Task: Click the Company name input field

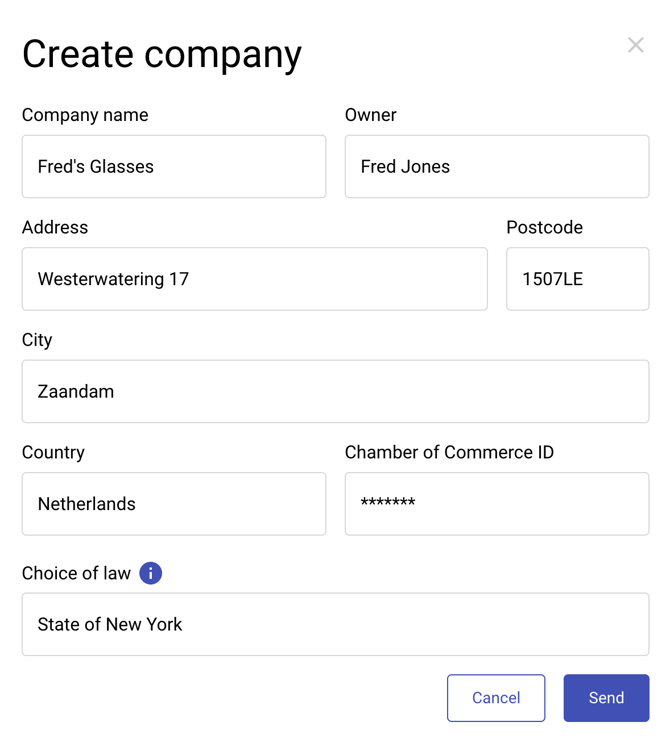Action: (x=174, y=167)
